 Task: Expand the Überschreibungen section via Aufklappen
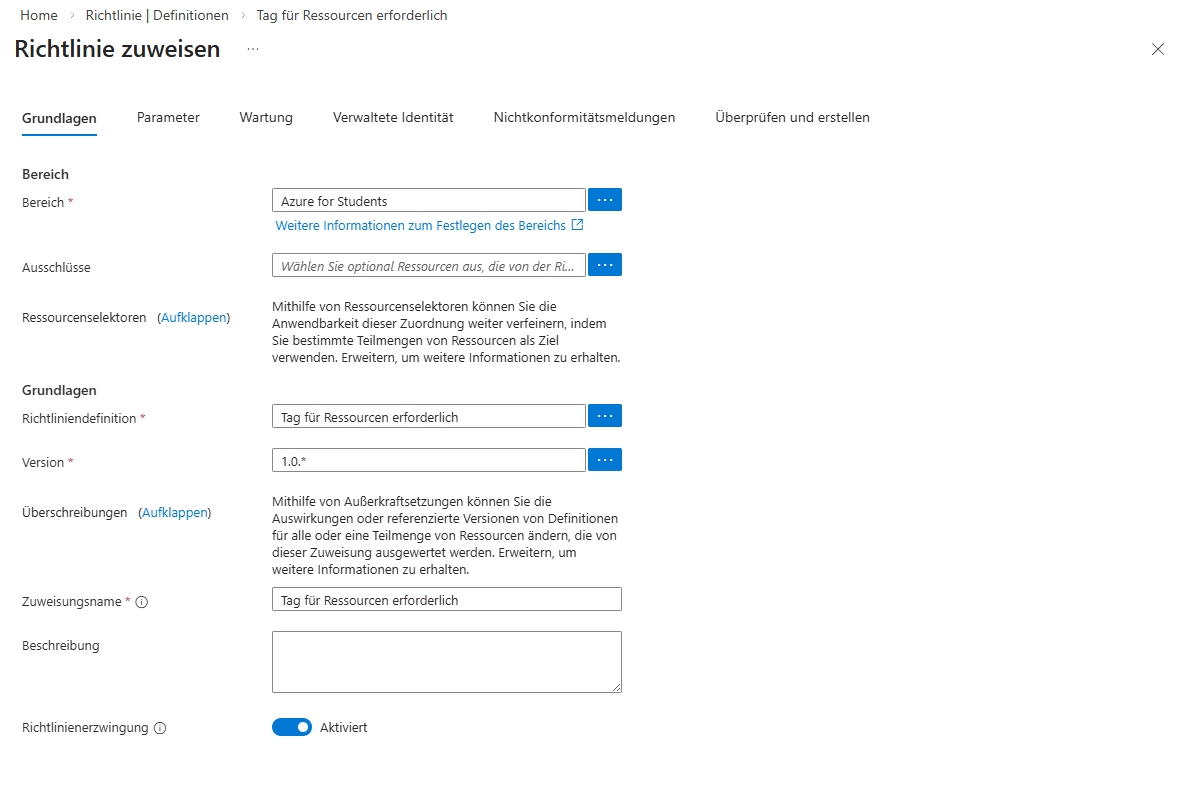coord(175,512)
